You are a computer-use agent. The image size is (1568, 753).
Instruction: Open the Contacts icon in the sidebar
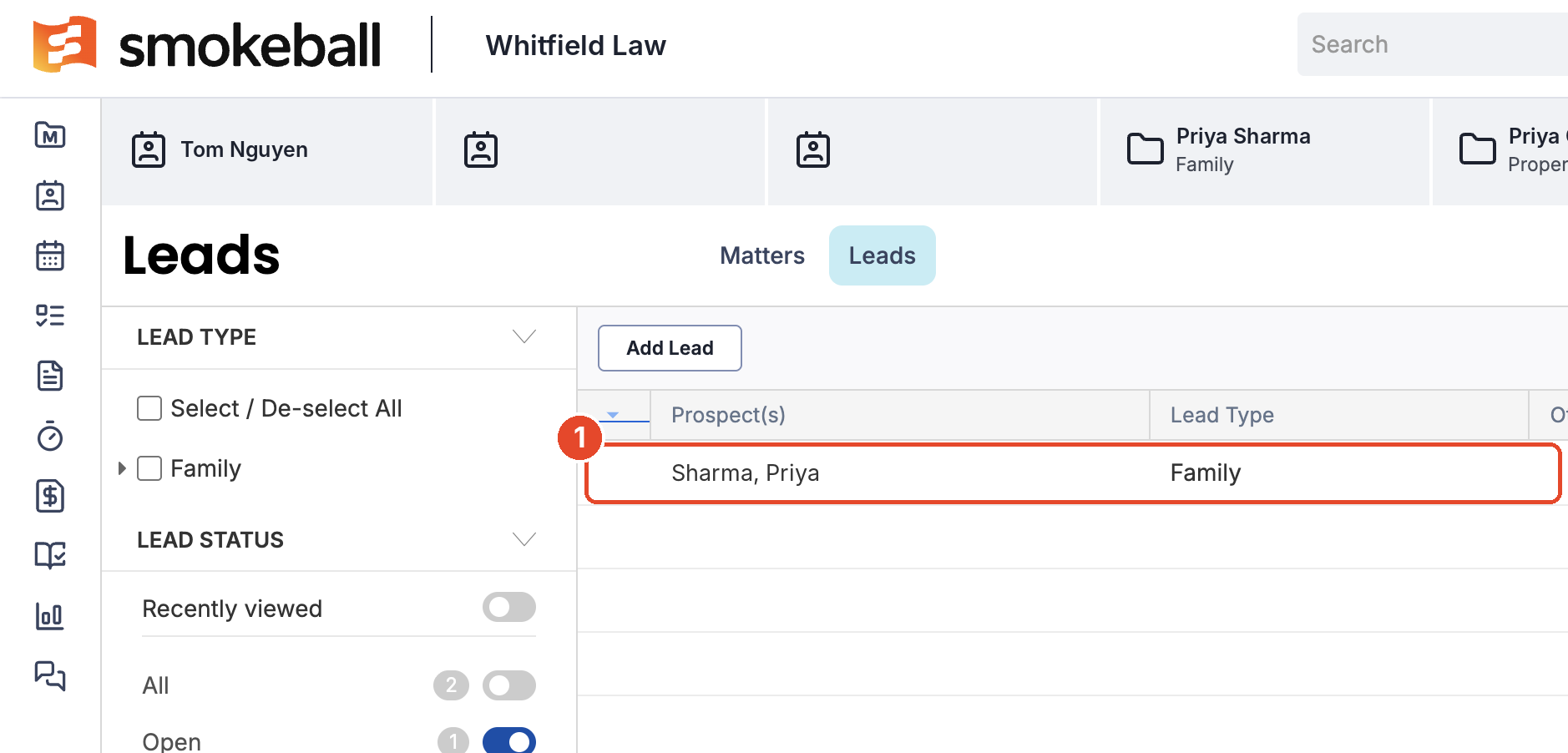50,195
